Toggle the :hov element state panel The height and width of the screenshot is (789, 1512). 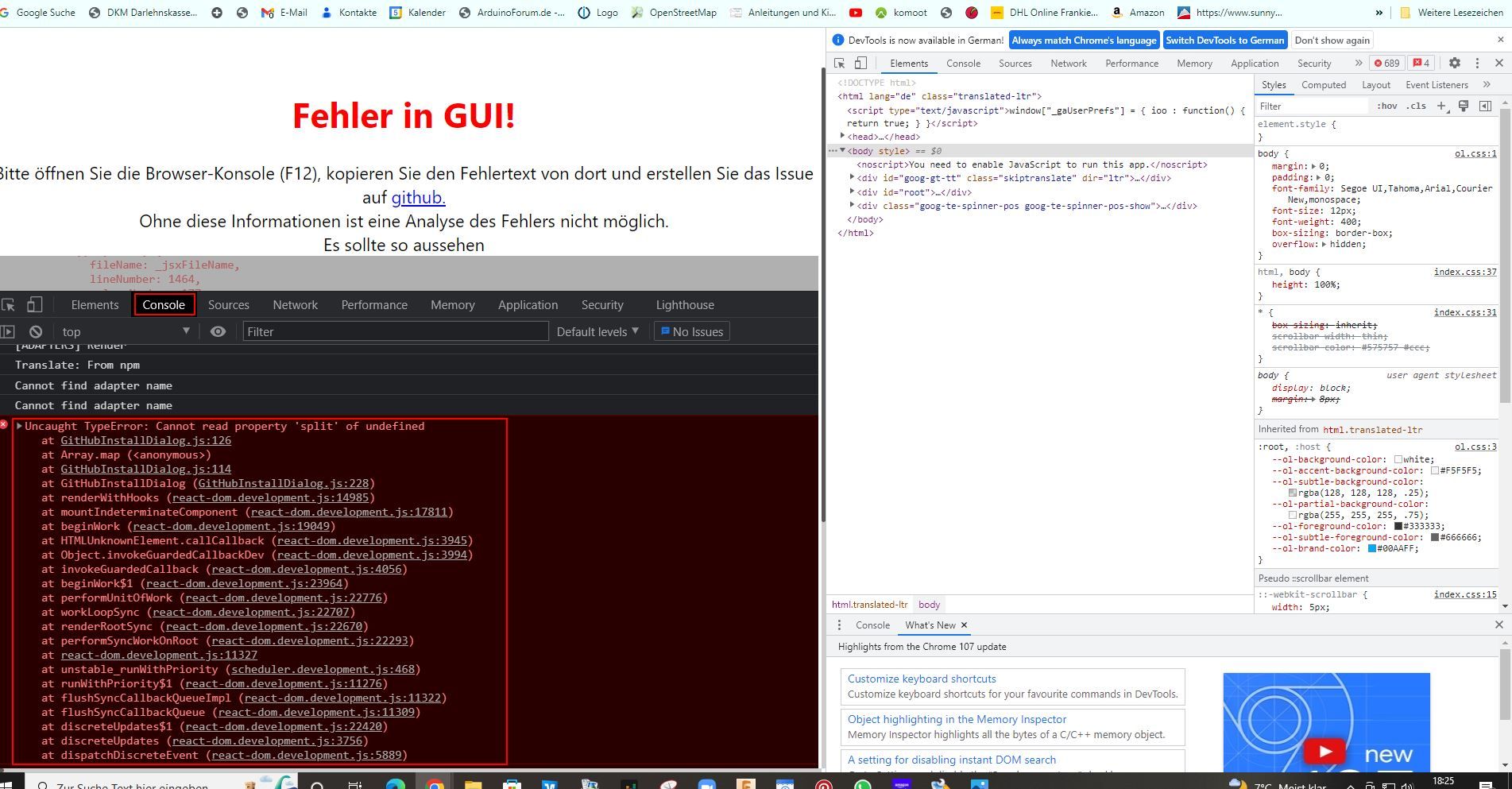click(1387, 106)
